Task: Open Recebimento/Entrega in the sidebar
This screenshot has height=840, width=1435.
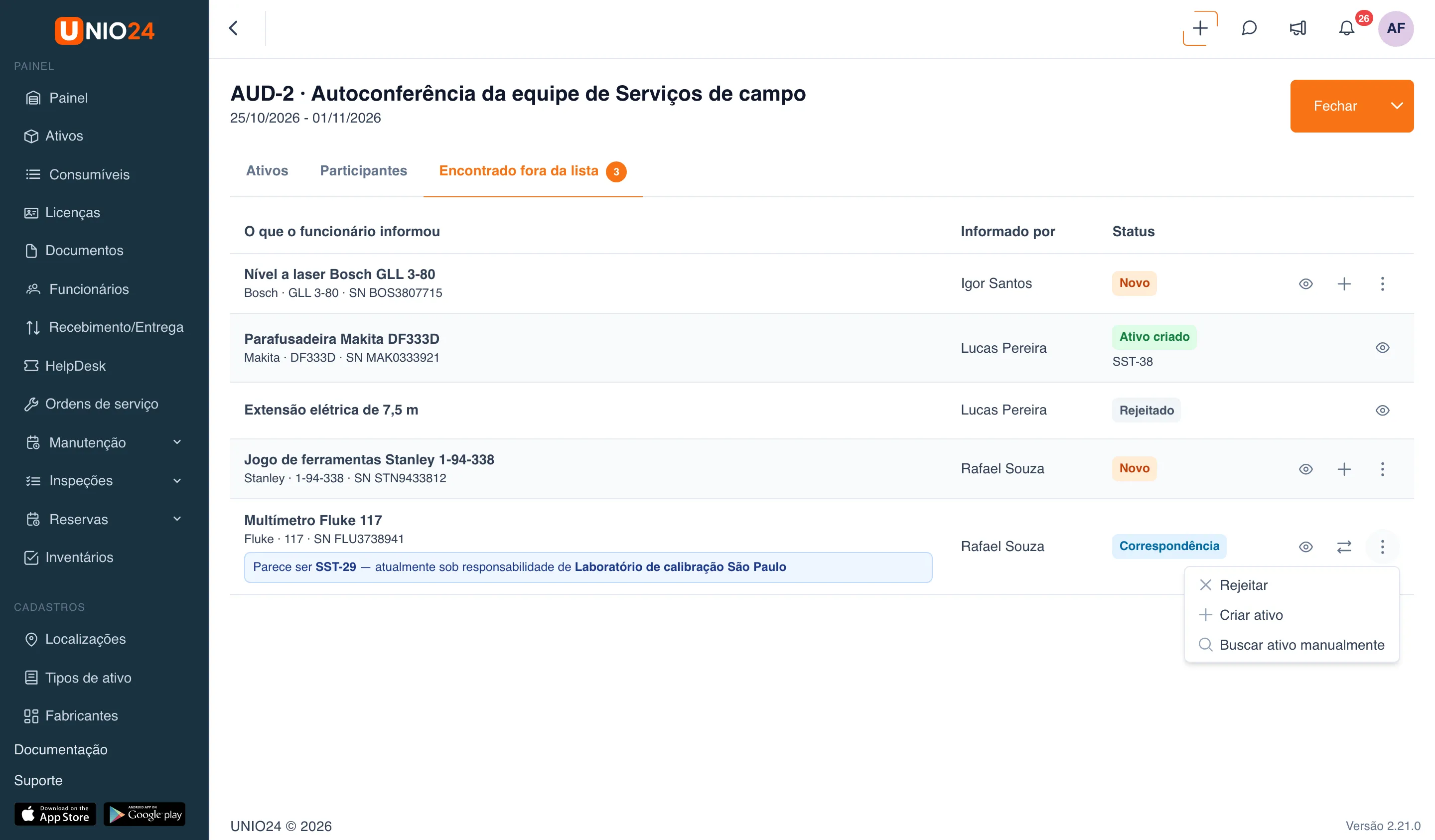Action: [104, 327]
